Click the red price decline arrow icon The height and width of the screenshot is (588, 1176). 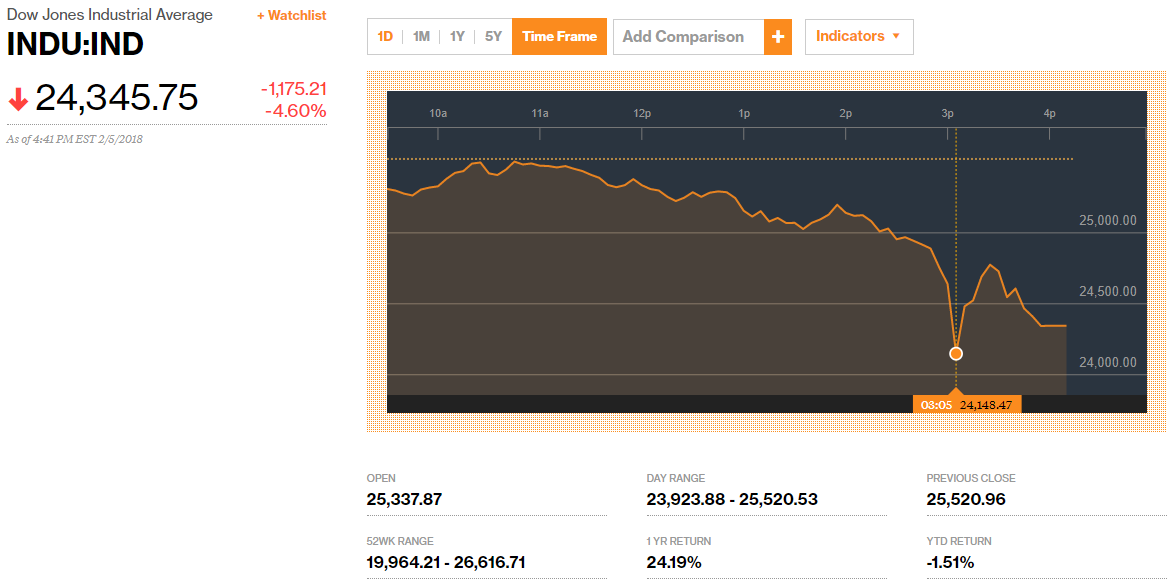pos(16,97)
